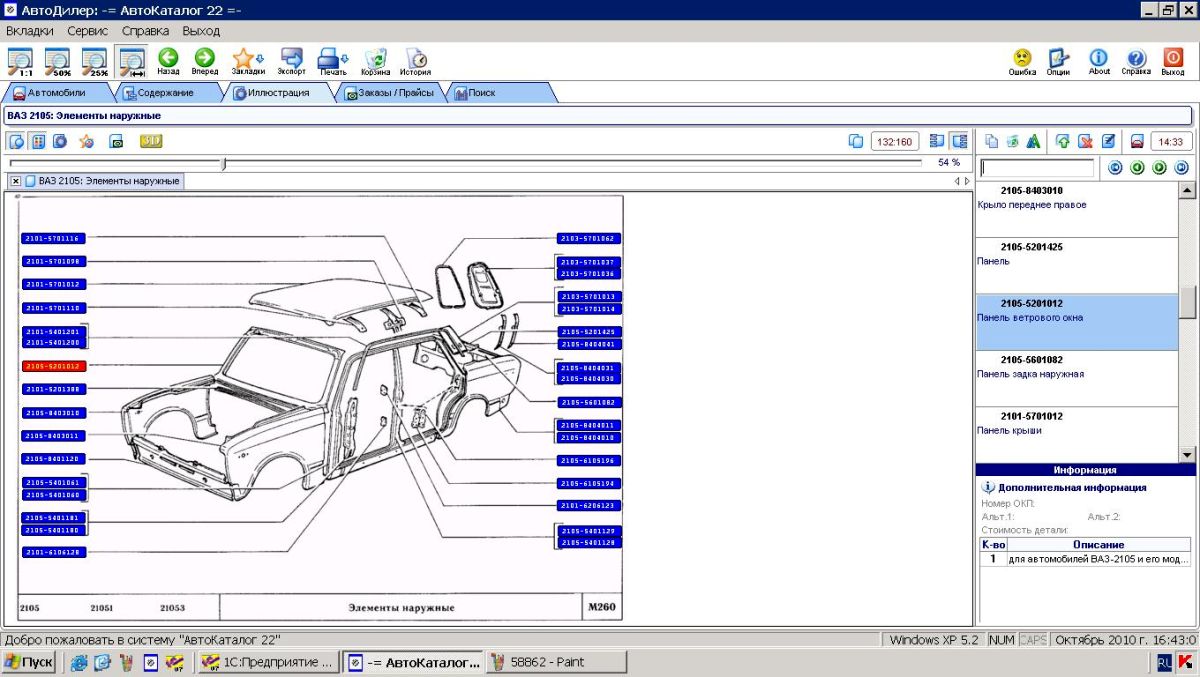Open Закладки bookmarks star
The height and width of the screenshot is (677, 1200).
[247, 61]
